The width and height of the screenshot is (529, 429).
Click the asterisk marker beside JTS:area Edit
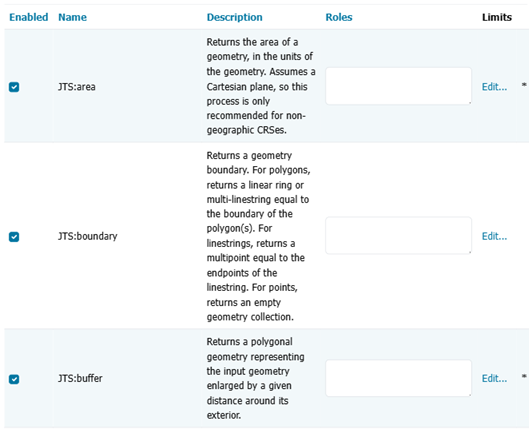point(524,85)
